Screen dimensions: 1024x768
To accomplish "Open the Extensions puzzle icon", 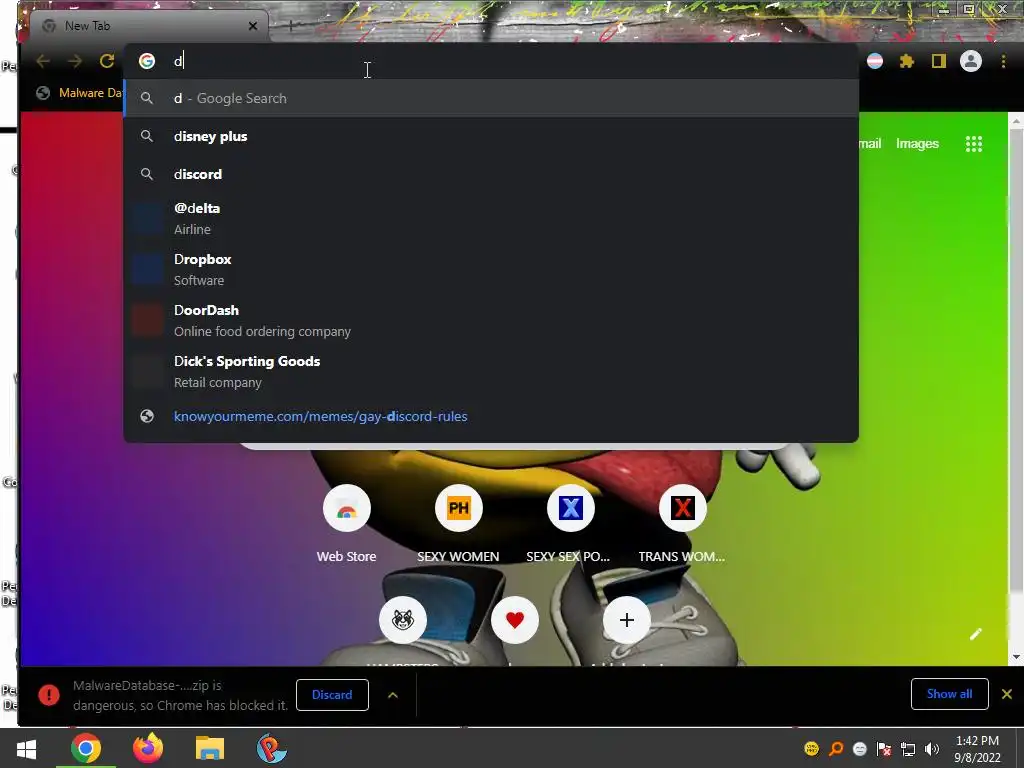I will 906,61.
